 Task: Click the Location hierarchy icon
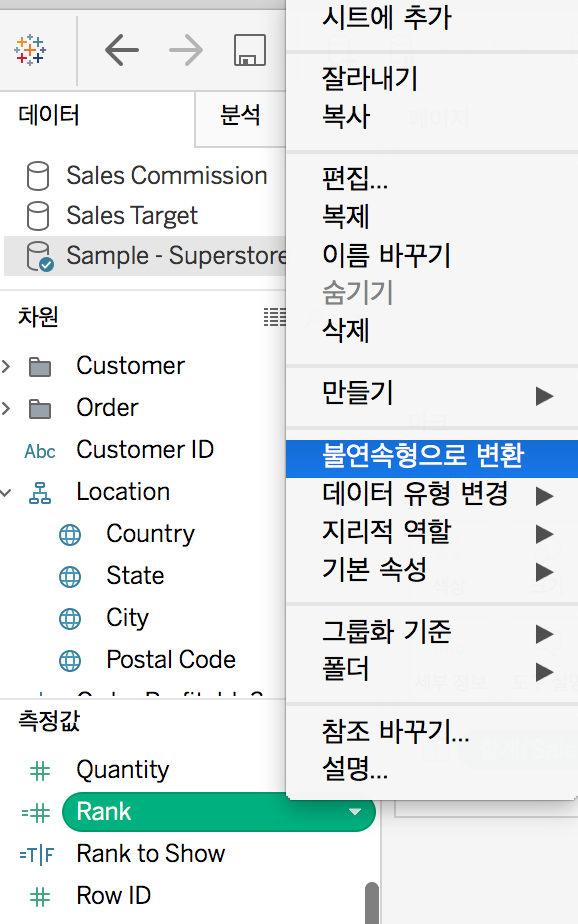tap(40, 493)
